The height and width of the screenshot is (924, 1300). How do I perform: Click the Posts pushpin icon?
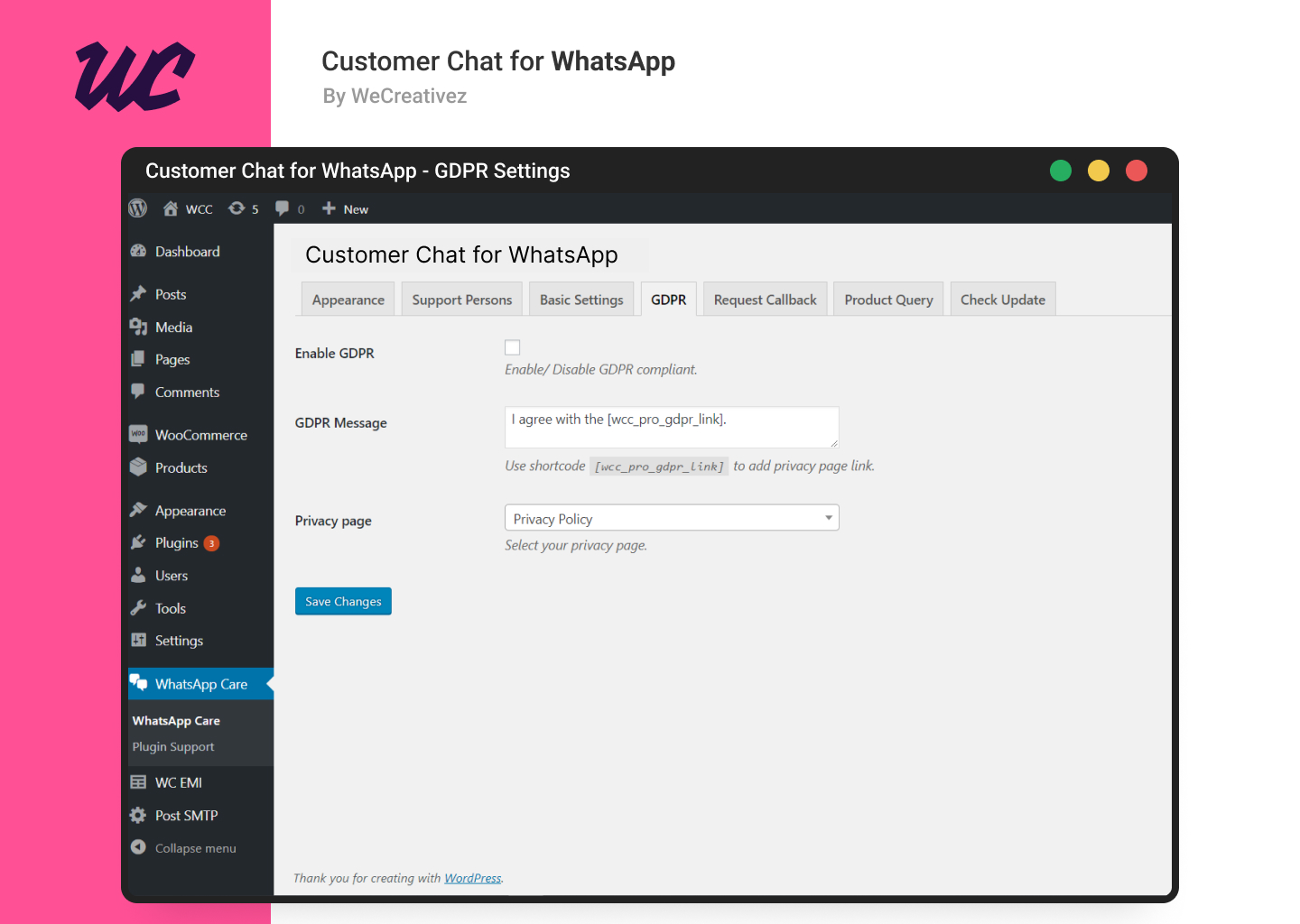click(138, 294)
